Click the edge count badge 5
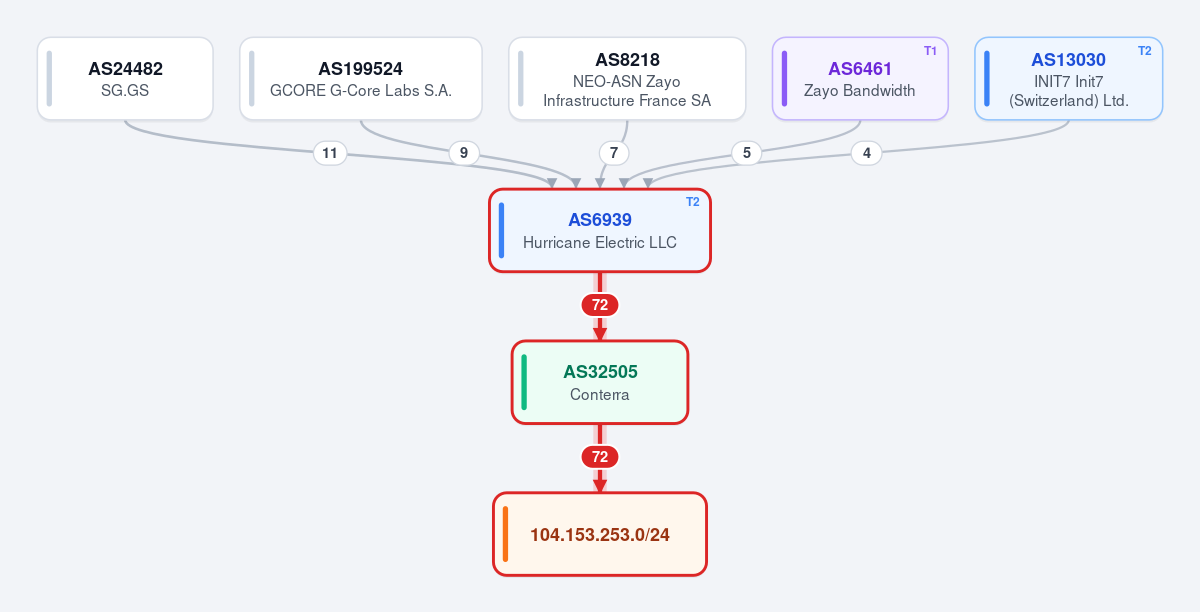 tap(746, 153)
